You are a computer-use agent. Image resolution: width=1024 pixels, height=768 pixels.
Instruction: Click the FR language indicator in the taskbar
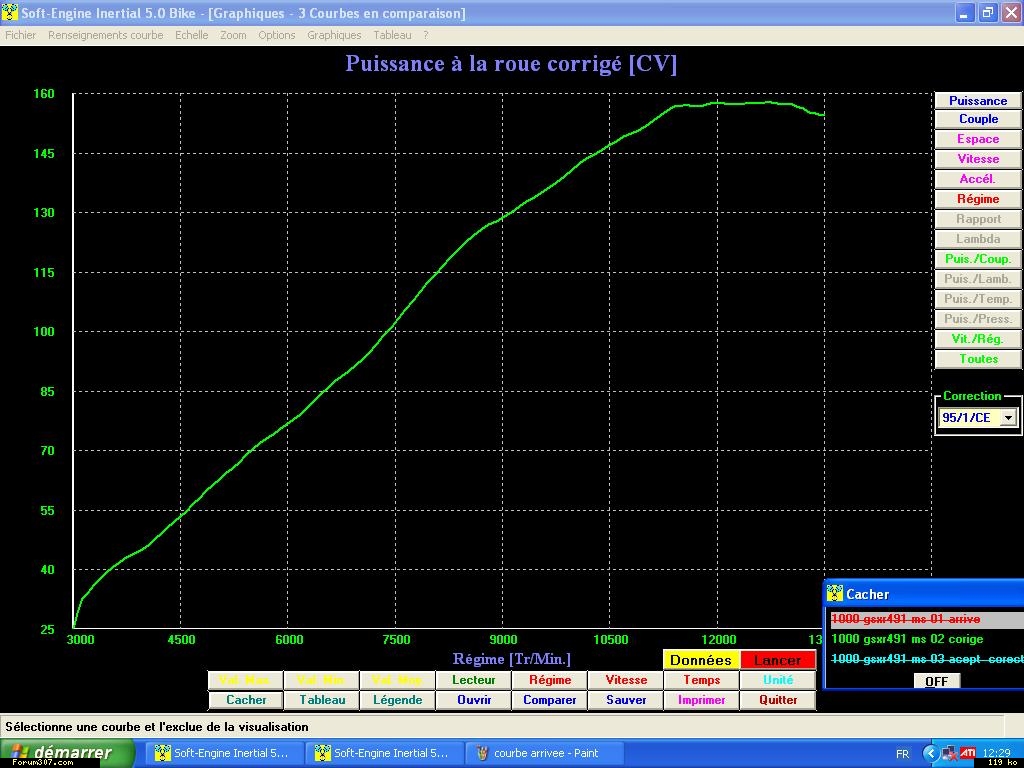click(903, 753)
